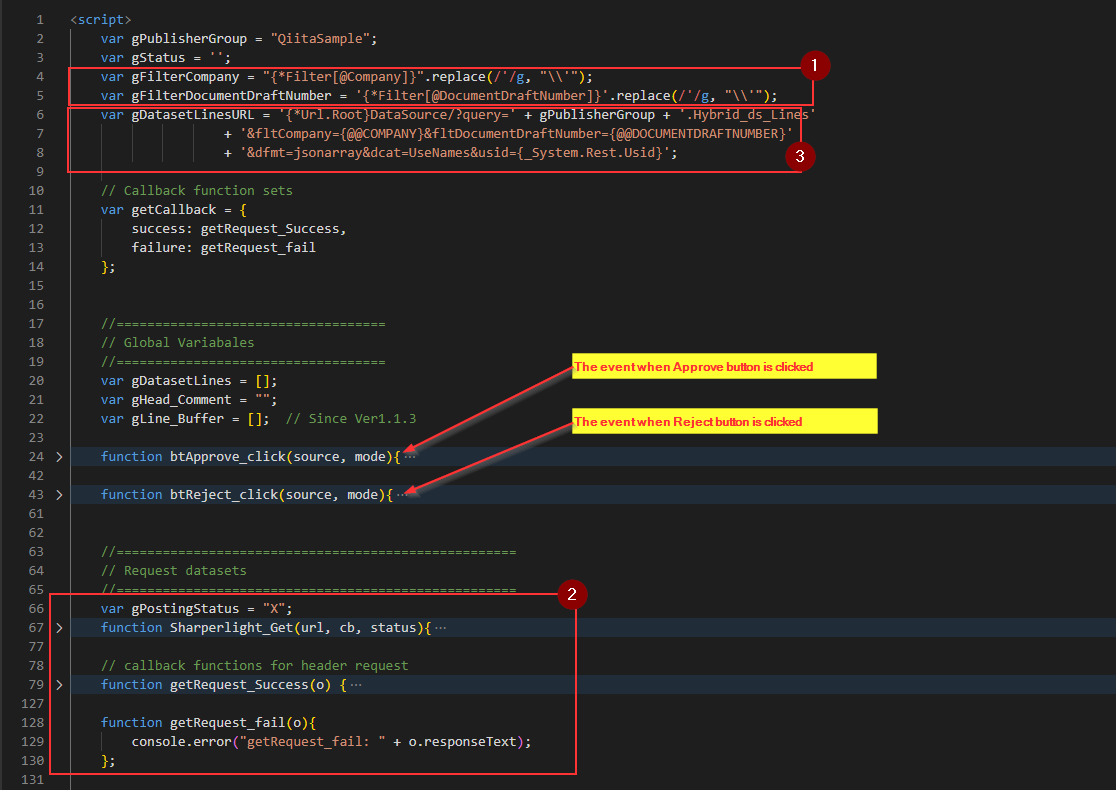Unfold getRequest_Success function using gutter chevron
Image resolution: width=1116 pixels, height=790 pixels.
(59, 685)
